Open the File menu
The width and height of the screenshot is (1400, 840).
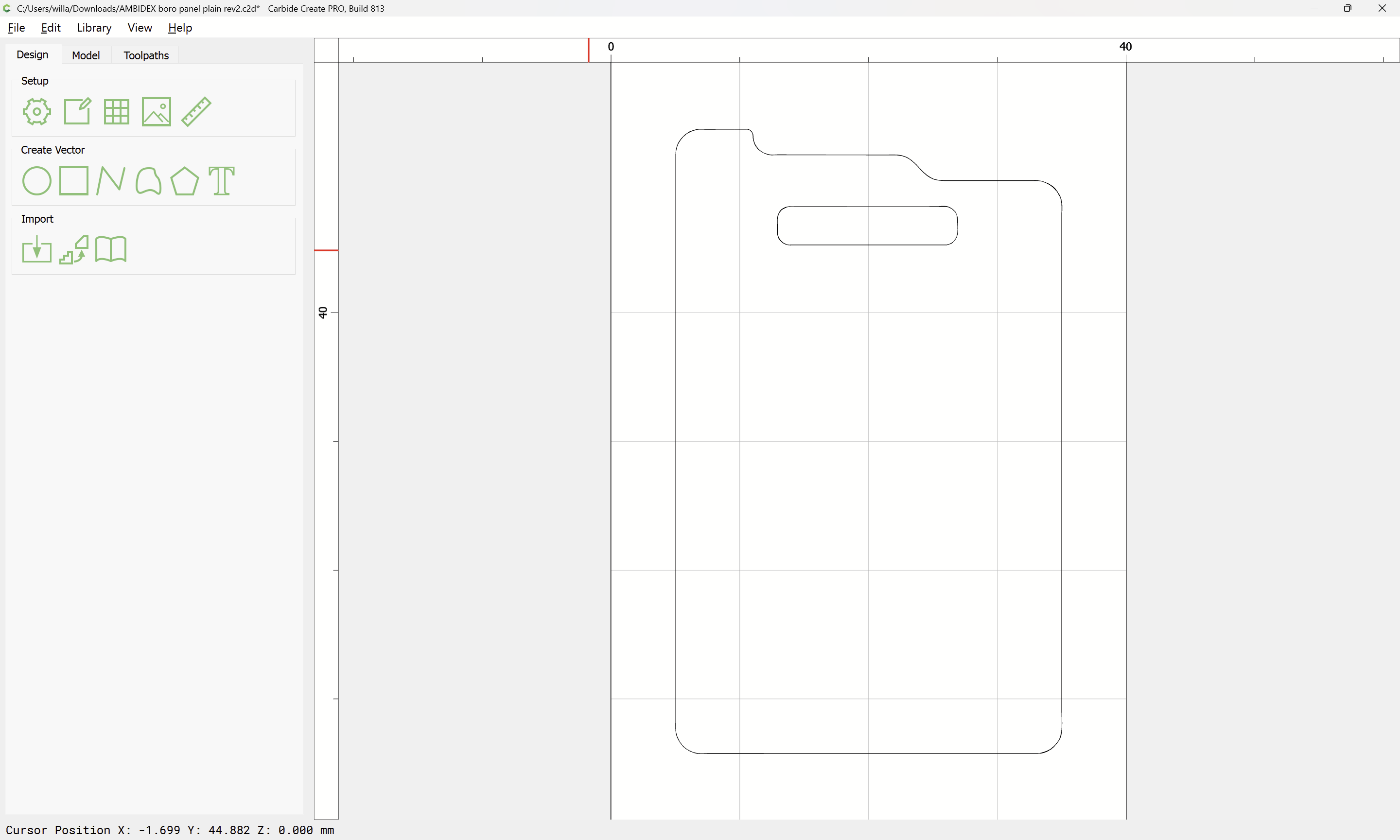(x=17, y=28)
